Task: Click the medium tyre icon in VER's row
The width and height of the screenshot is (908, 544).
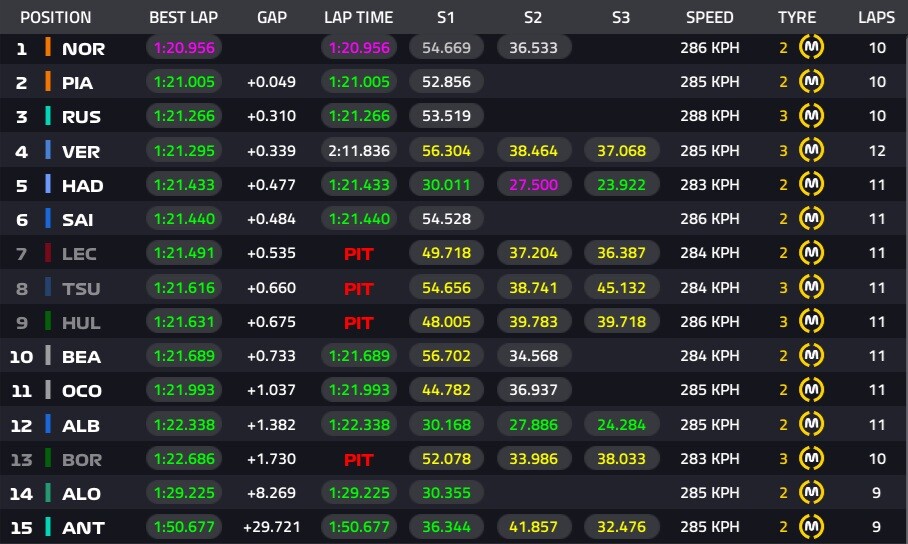Action: tap(811, 150)
